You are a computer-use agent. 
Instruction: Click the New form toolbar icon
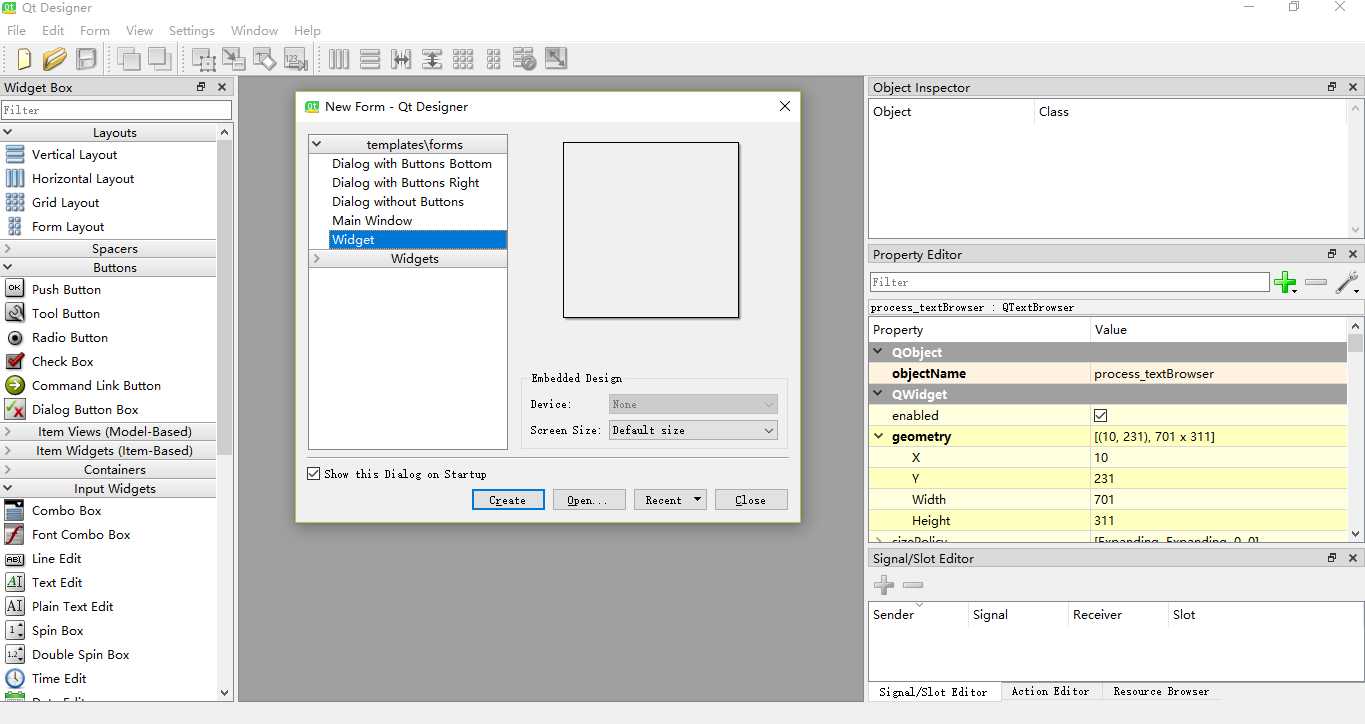pyautogui.click(x=23, y=59)
